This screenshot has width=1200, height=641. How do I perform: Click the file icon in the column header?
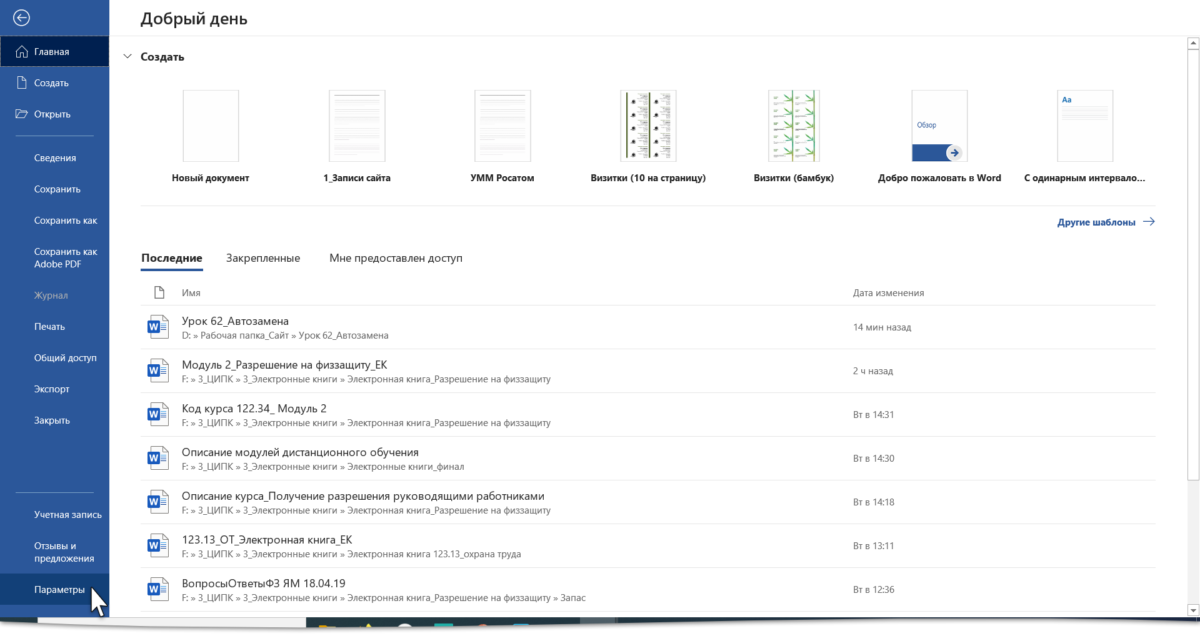click(158, 293)
